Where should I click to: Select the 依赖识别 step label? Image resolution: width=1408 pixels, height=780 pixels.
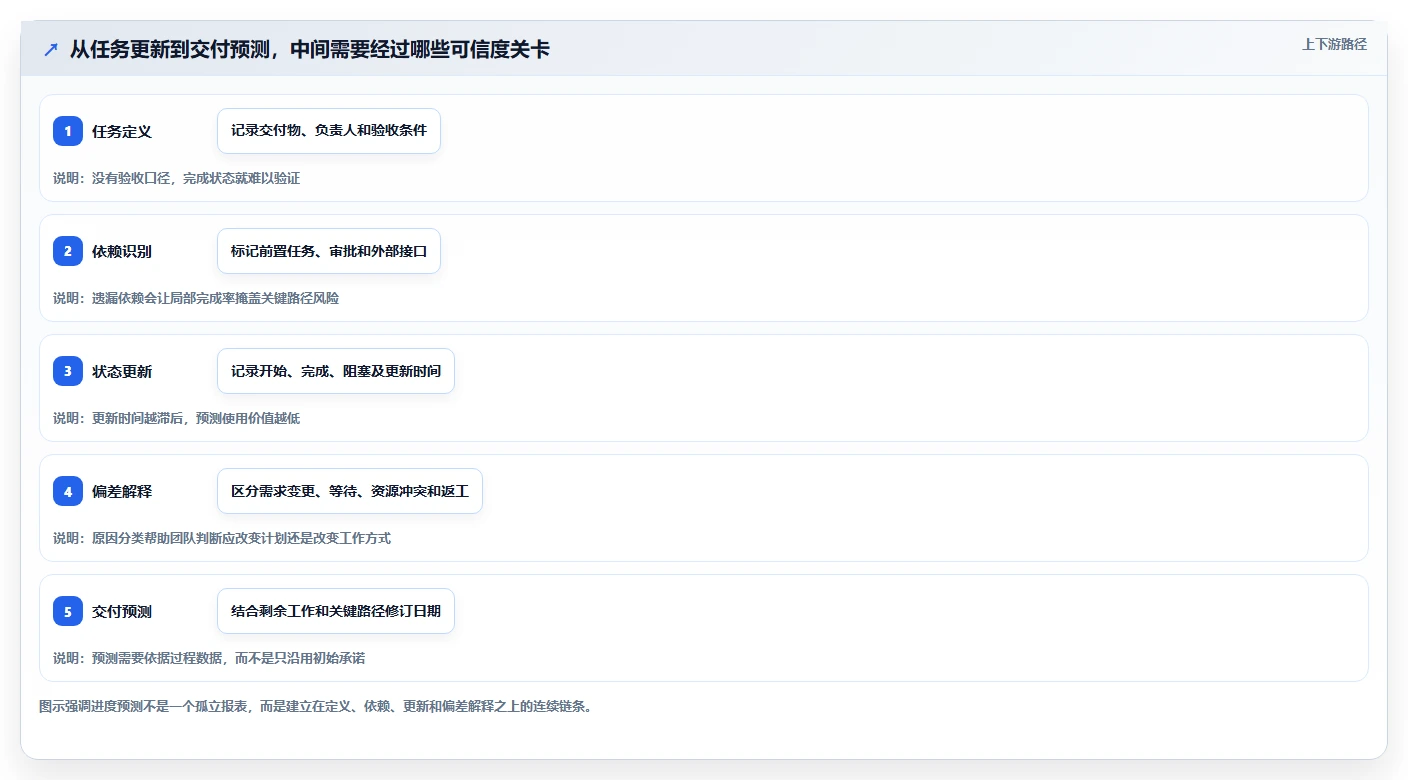122,251
